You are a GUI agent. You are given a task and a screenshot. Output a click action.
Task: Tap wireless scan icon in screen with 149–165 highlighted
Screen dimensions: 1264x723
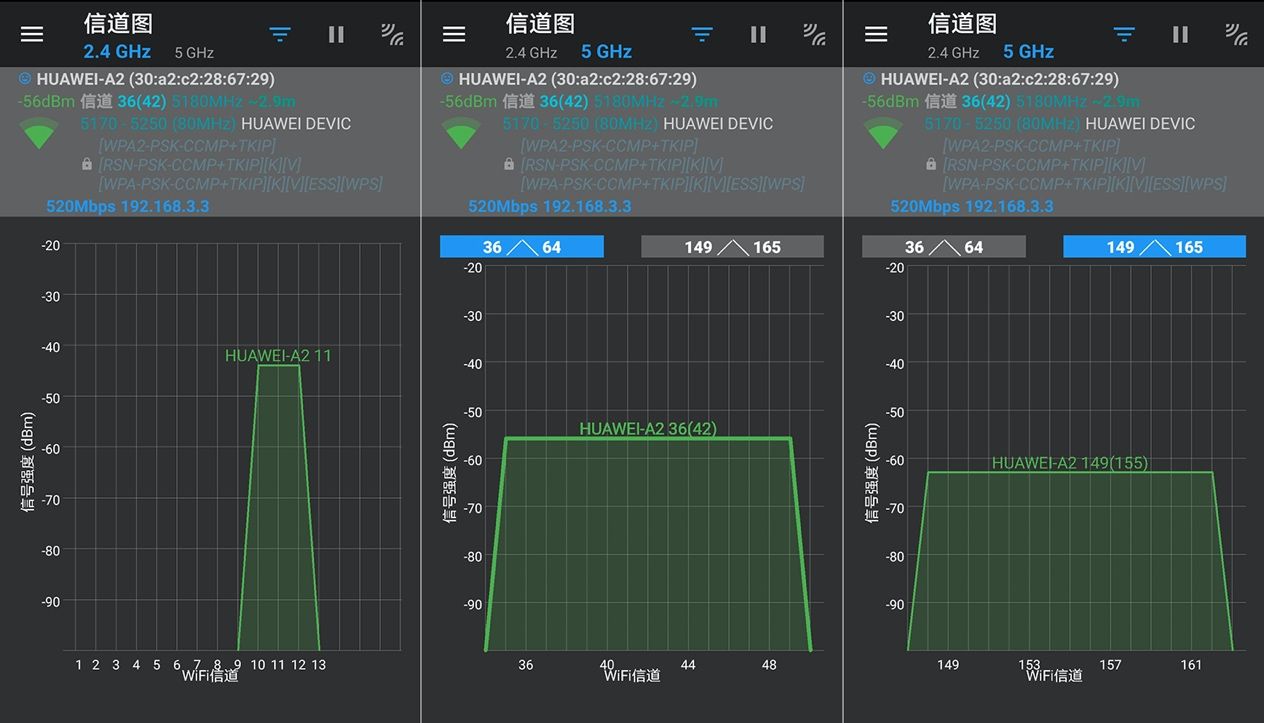[x=1236, y=34]
